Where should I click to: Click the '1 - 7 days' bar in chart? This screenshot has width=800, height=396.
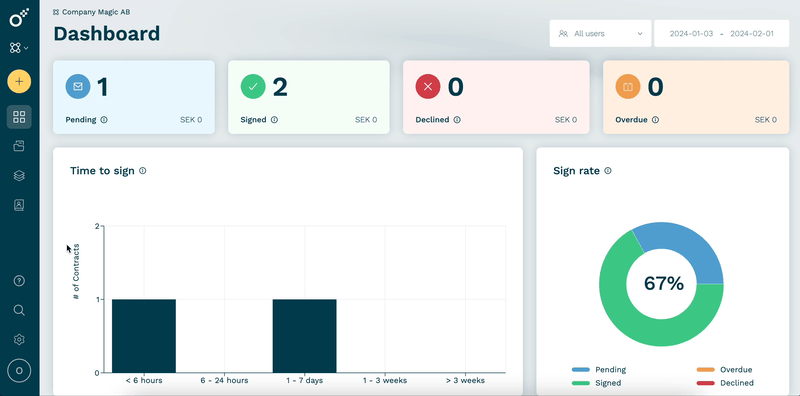(x=305, y=336)
